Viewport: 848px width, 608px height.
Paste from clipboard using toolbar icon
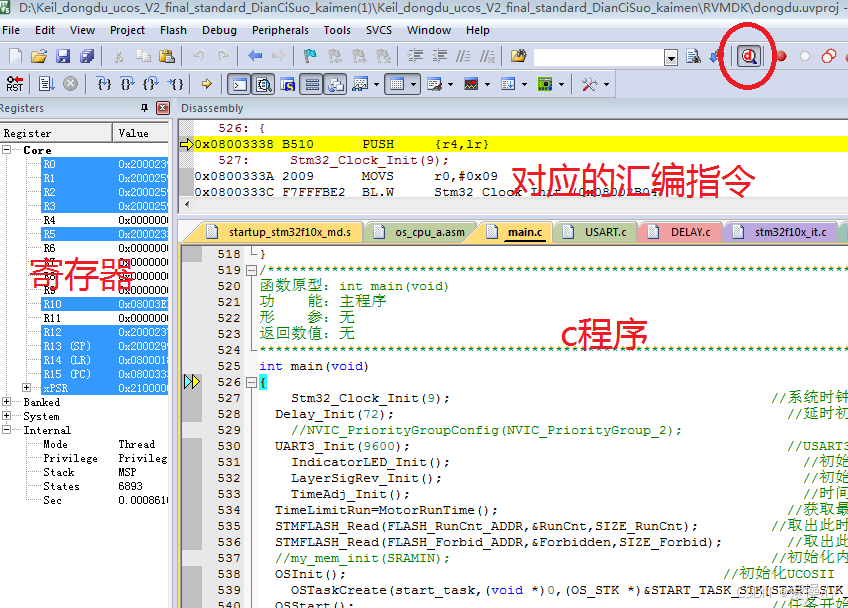tap(167, 56)
